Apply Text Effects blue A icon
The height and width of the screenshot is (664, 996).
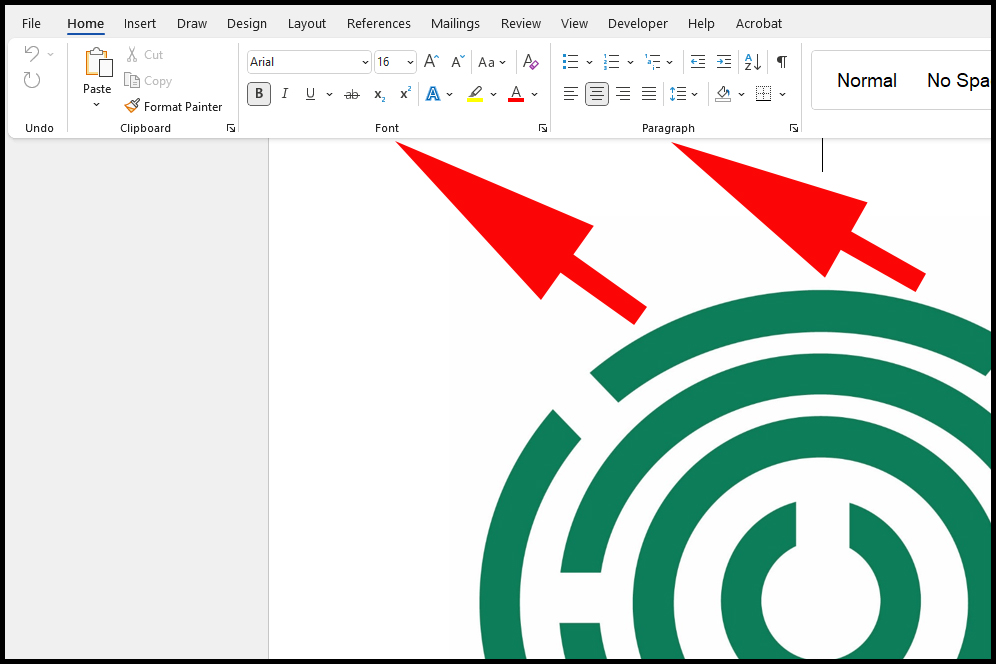pos(433,94)
